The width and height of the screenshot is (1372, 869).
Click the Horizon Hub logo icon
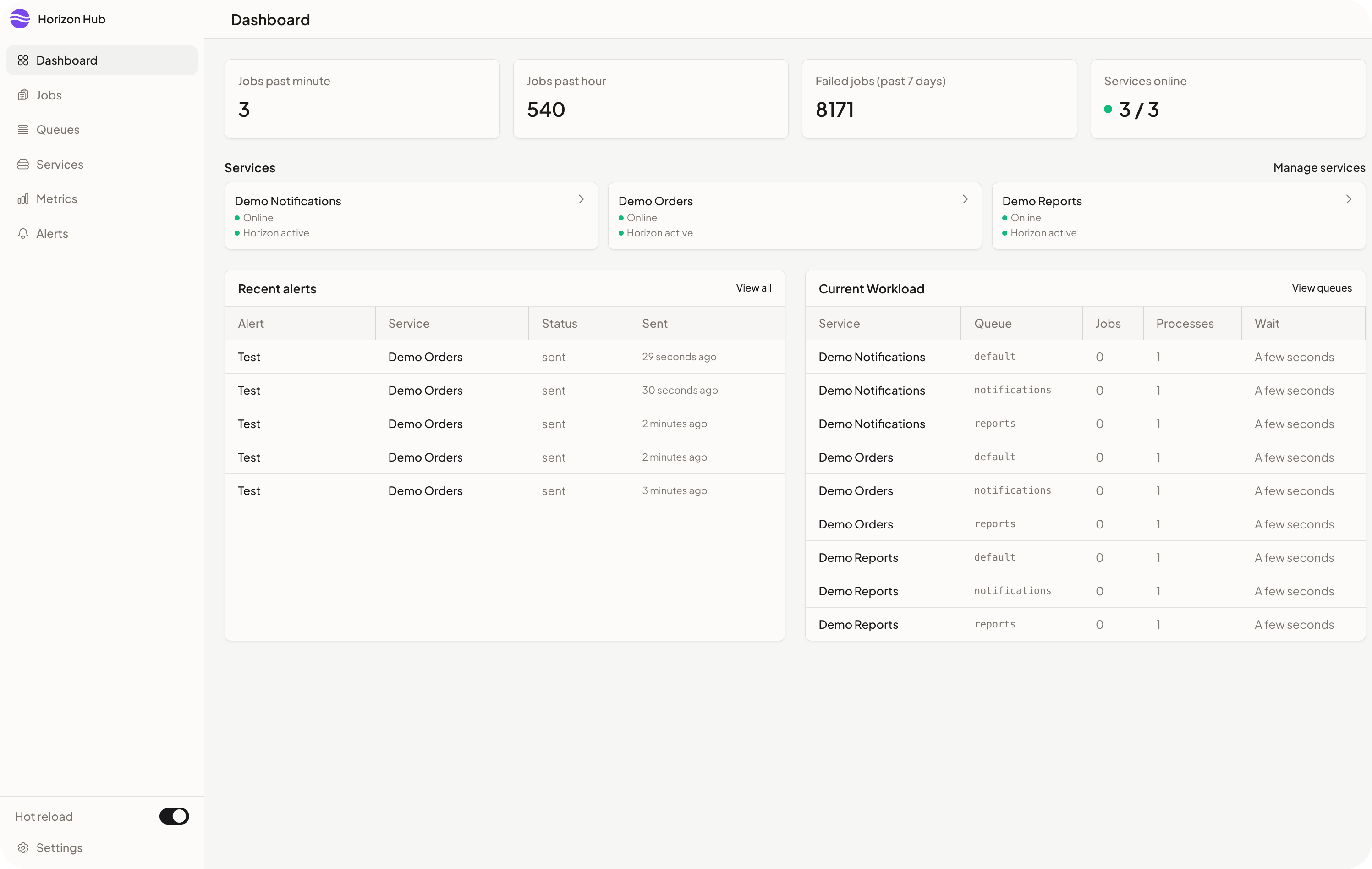pyautogui.click(x=20, y=19)
